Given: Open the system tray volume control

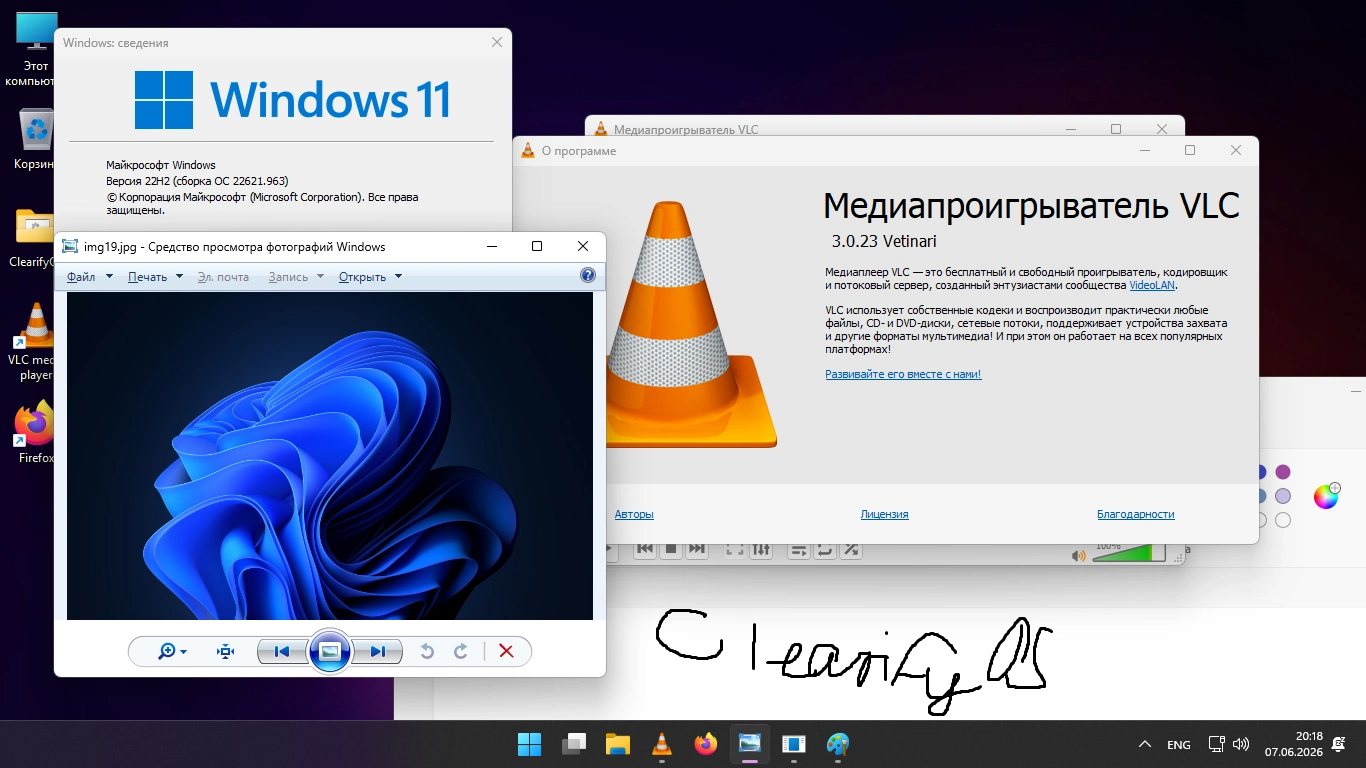Looking at the screenshot, I should point(1241,744).
